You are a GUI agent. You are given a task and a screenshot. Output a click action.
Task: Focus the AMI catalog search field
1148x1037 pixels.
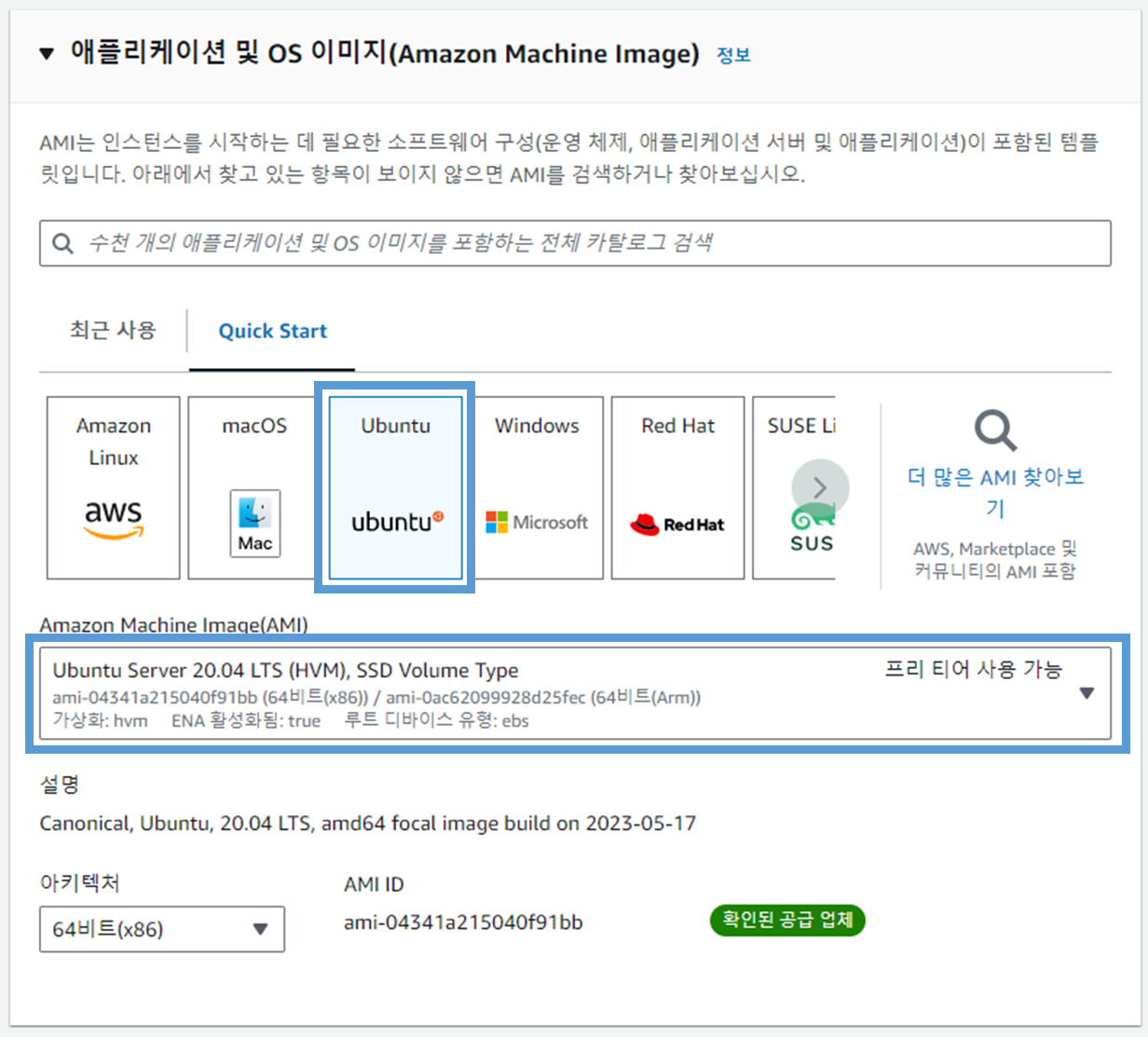[575, 243]
